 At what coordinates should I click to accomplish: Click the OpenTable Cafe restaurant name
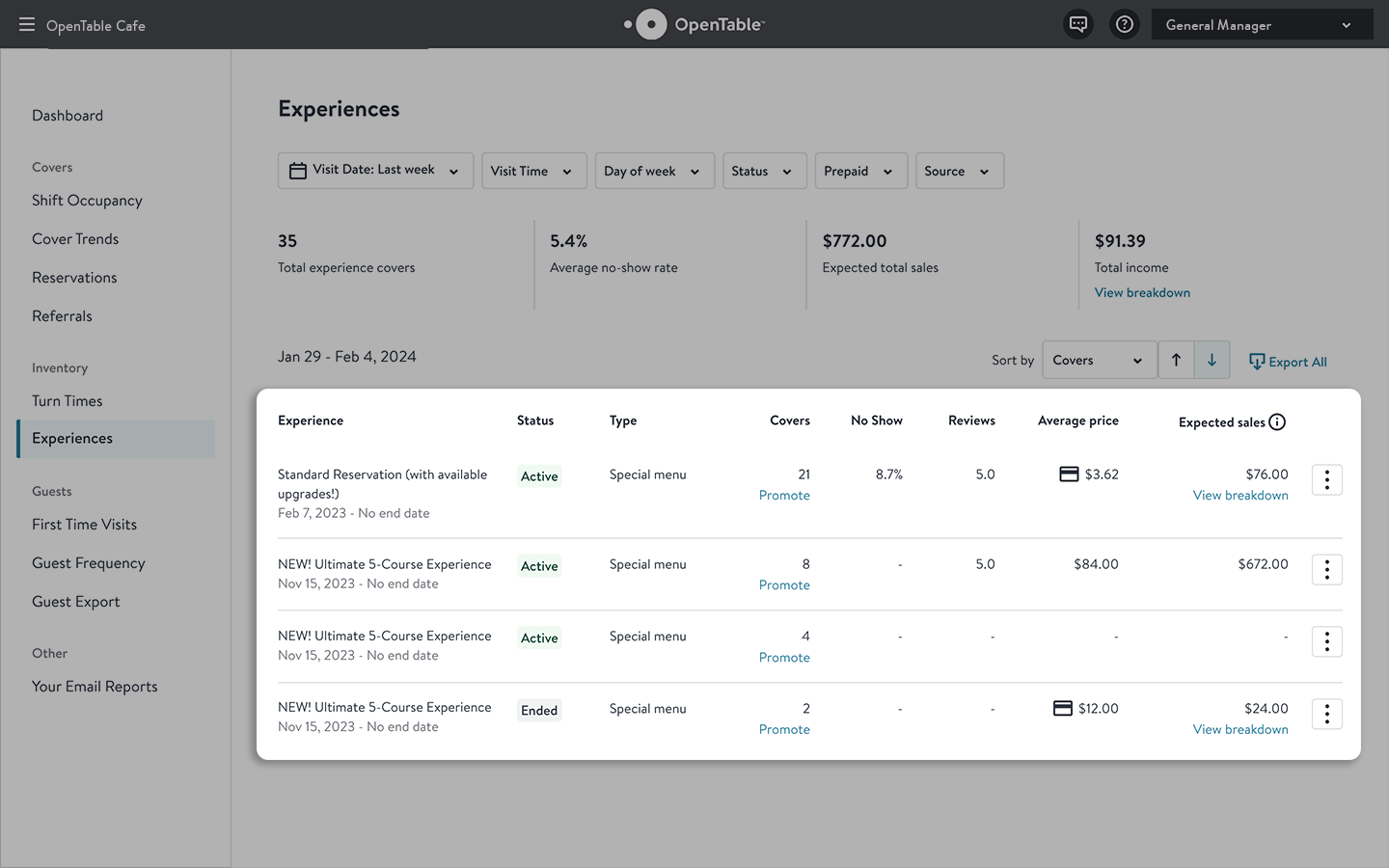click(x=95, y=26)
